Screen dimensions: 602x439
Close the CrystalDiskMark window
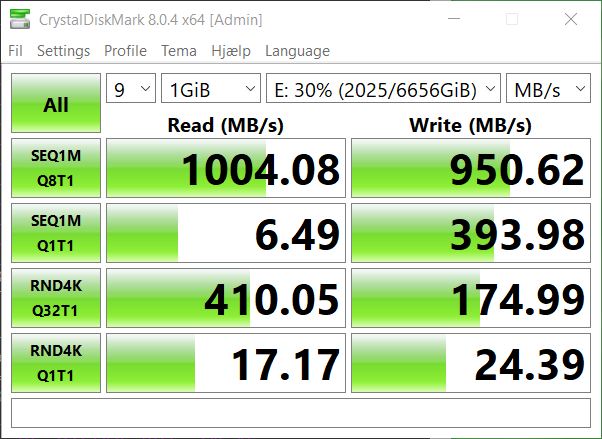pos(571,19)
